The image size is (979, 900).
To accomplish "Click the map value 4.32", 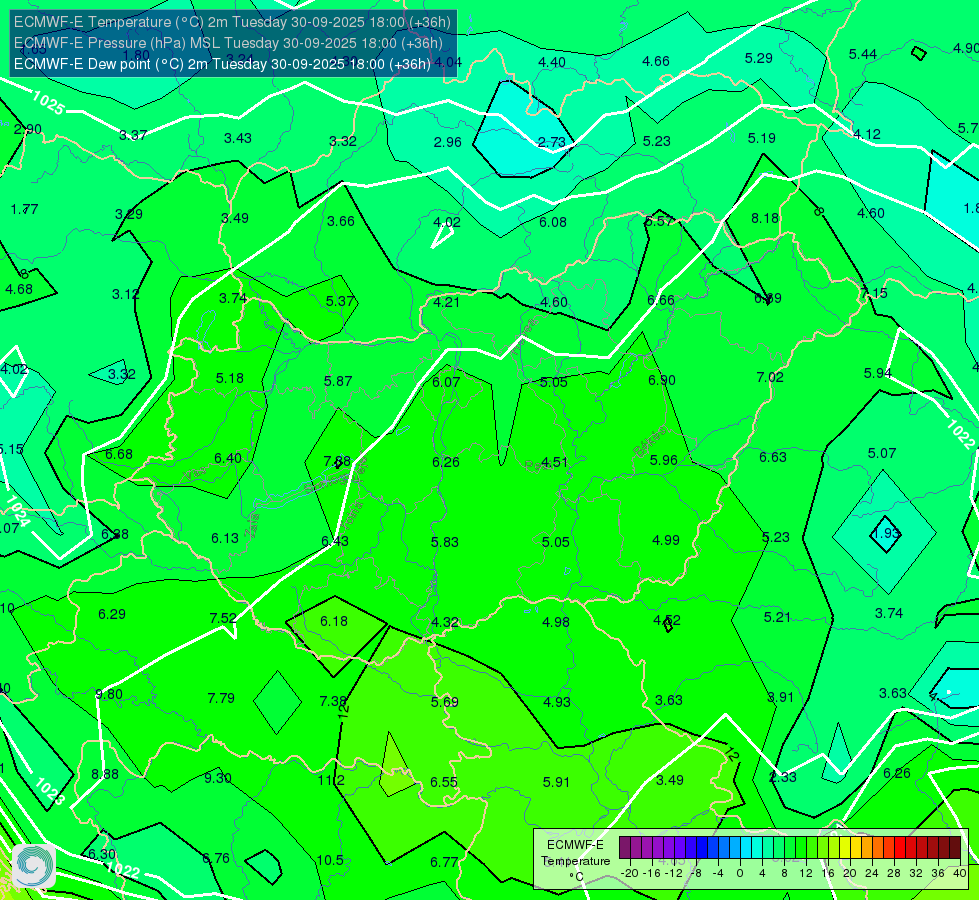I will [445, 623].
